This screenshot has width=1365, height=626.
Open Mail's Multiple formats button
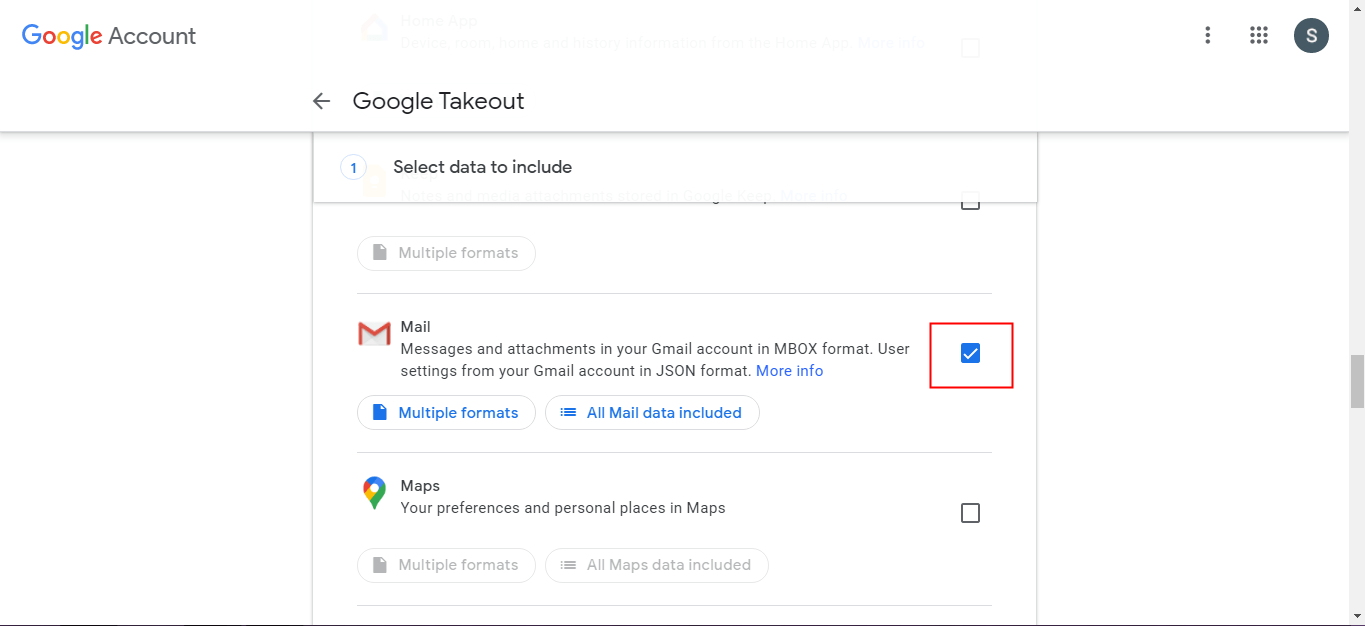pos(446,413)
